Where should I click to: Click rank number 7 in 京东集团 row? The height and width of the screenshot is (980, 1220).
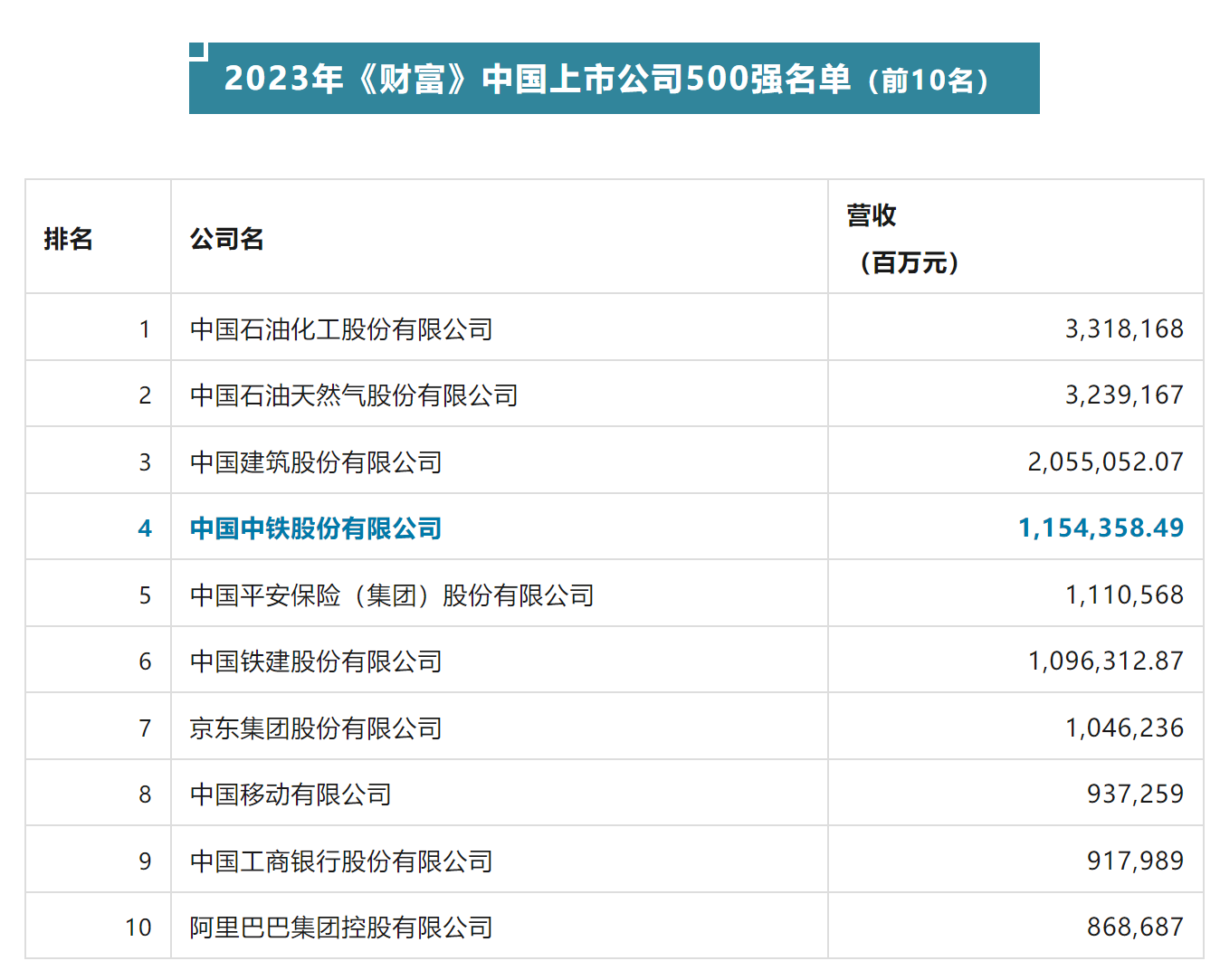point(145,728)
